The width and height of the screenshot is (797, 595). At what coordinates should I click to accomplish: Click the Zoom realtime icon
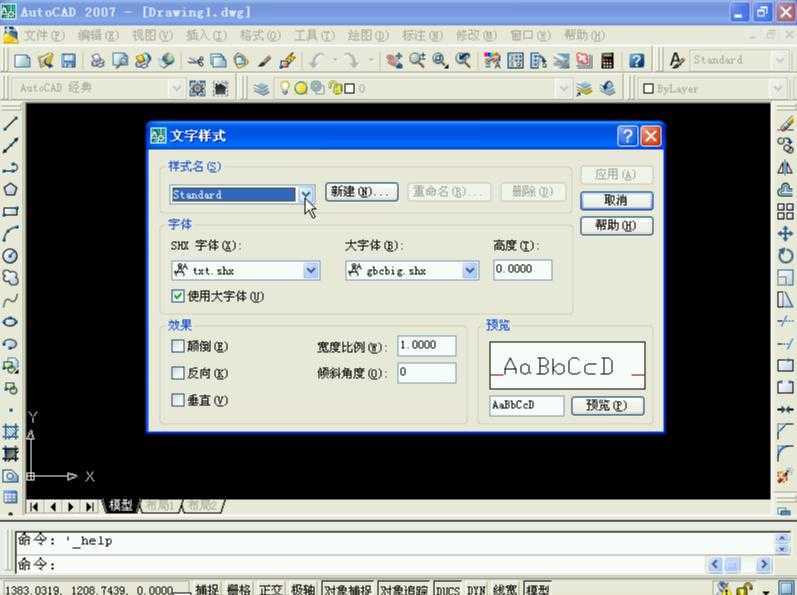[x=417, y=60]
